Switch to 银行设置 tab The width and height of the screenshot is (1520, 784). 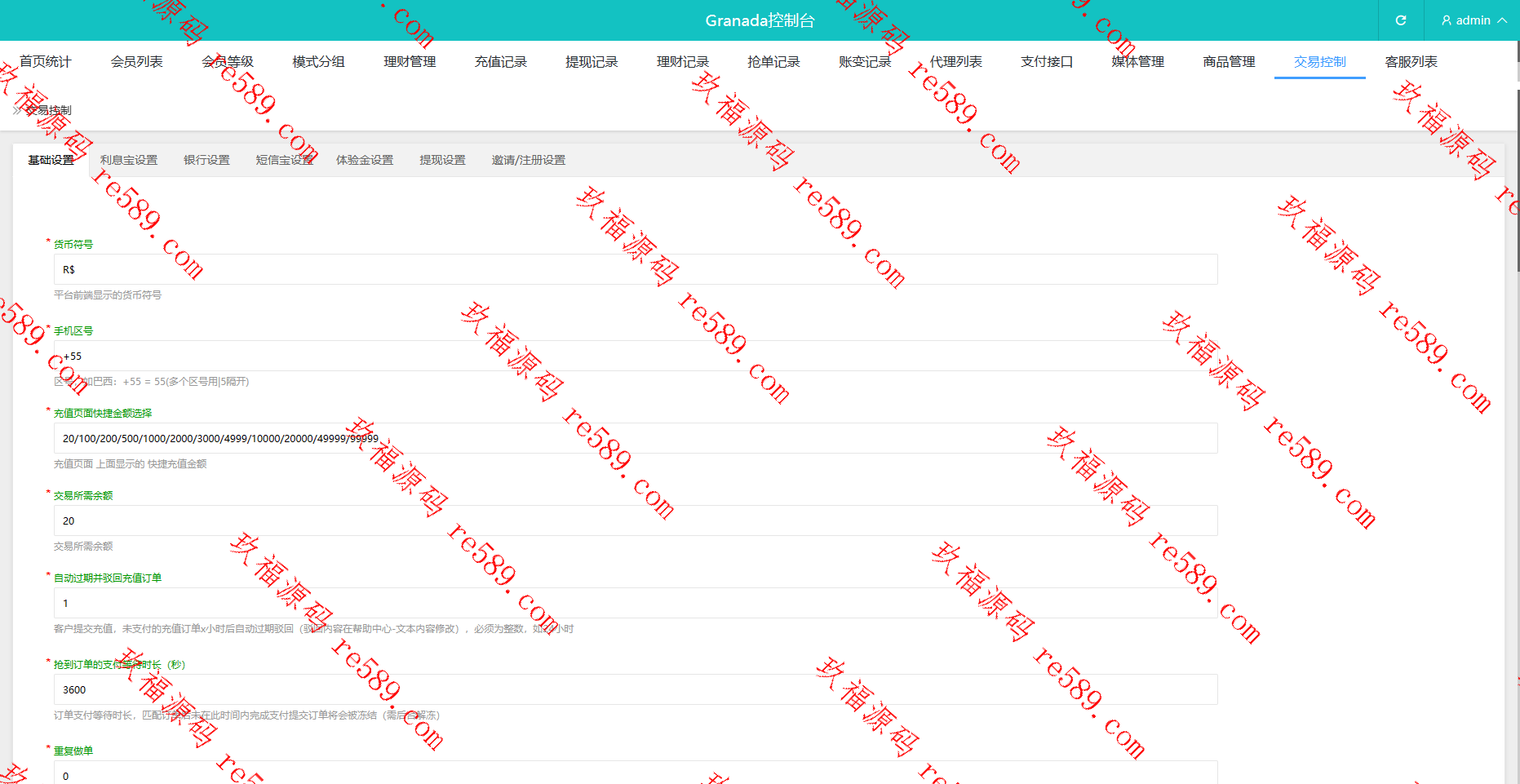(206, 160)
